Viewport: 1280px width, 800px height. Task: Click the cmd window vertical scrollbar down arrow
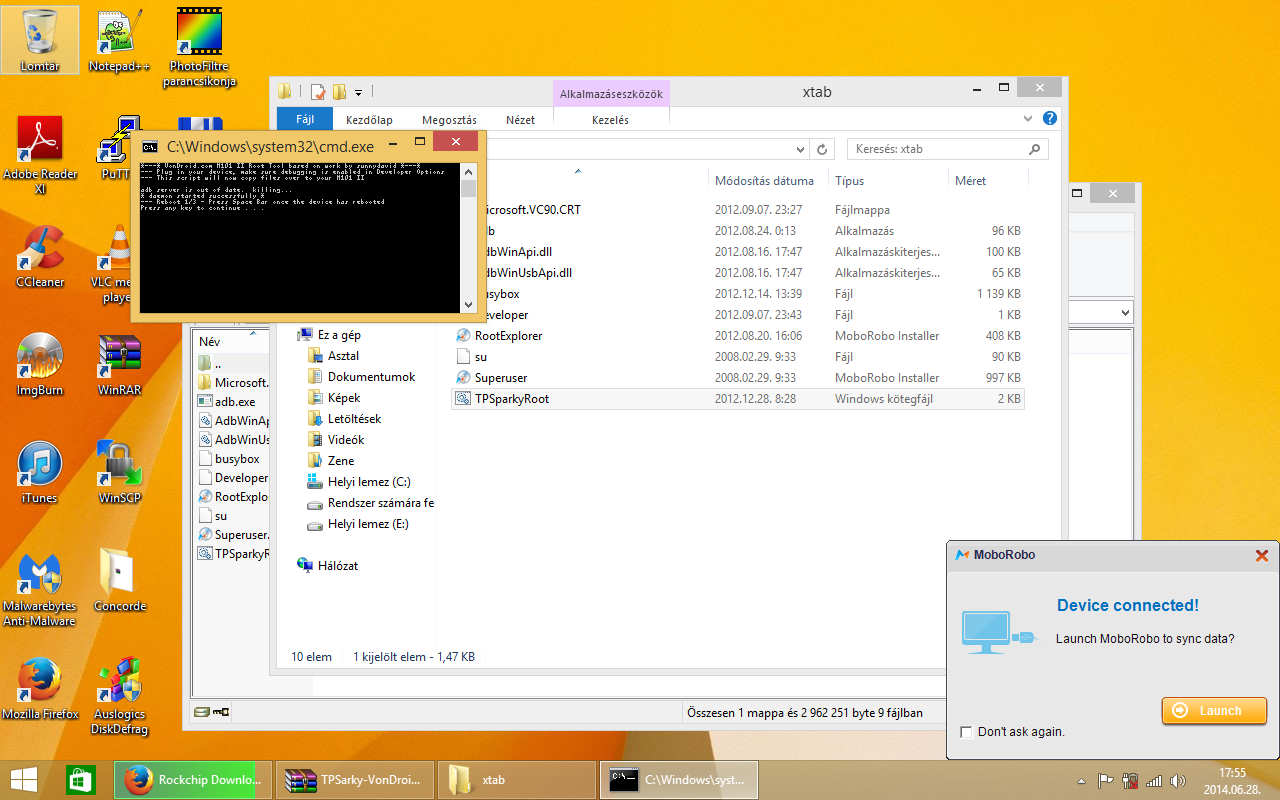pos(468,304)
